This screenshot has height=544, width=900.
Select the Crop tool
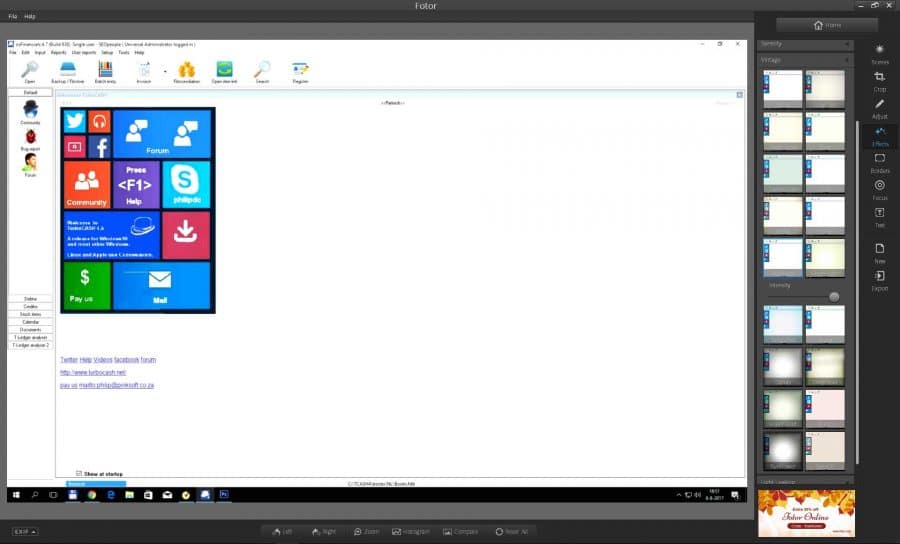point(879,81)
